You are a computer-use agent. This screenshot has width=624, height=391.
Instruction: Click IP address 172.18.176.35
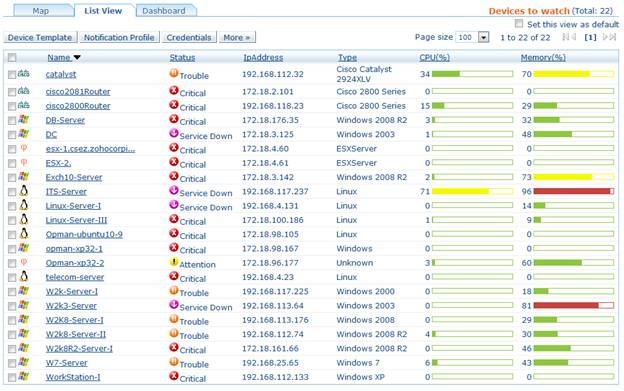point(270,120)
